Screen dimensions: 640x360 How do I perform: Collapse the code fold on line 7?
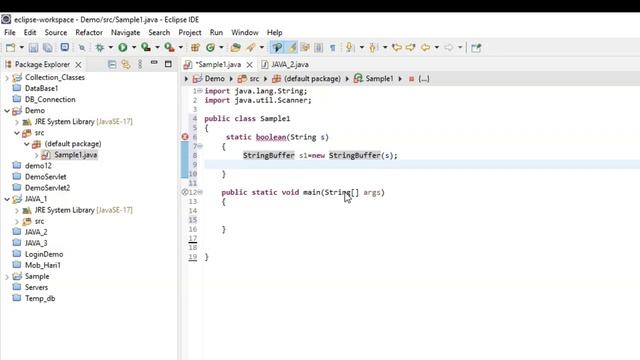pyautogui.click(x=200, y=146)
